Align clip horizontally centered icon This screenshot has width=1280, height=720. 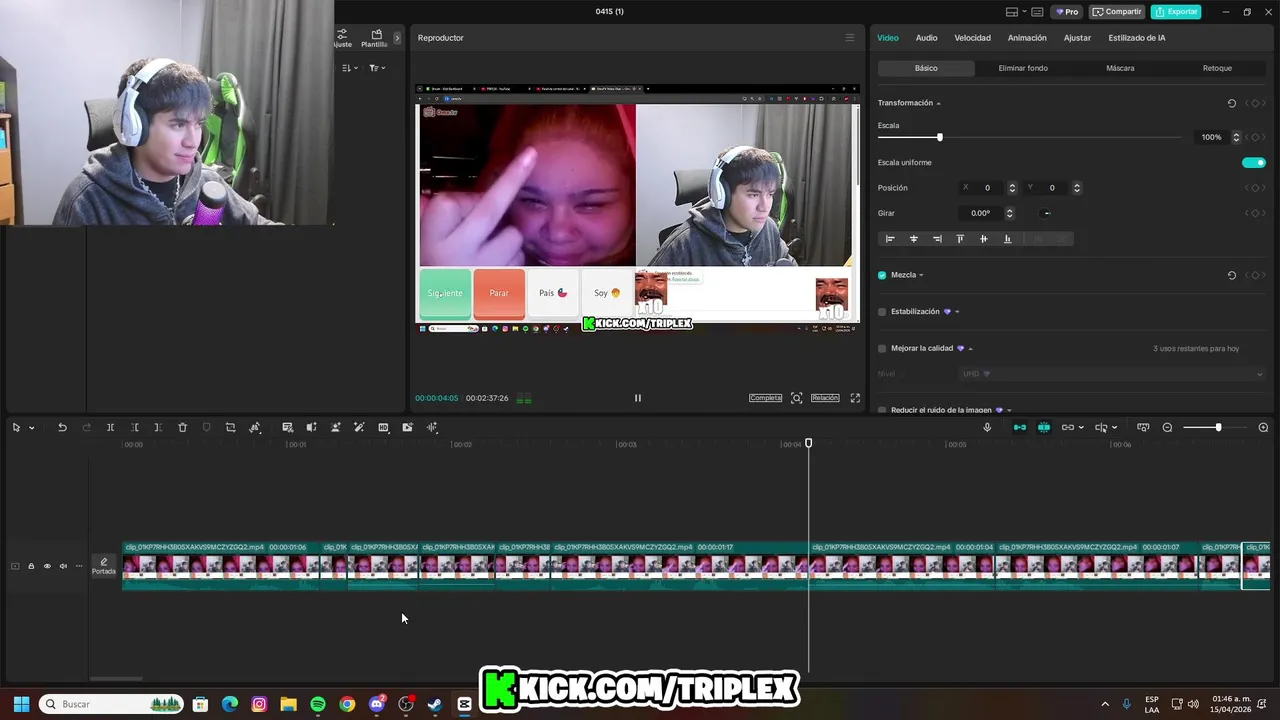tap(913, 239)
